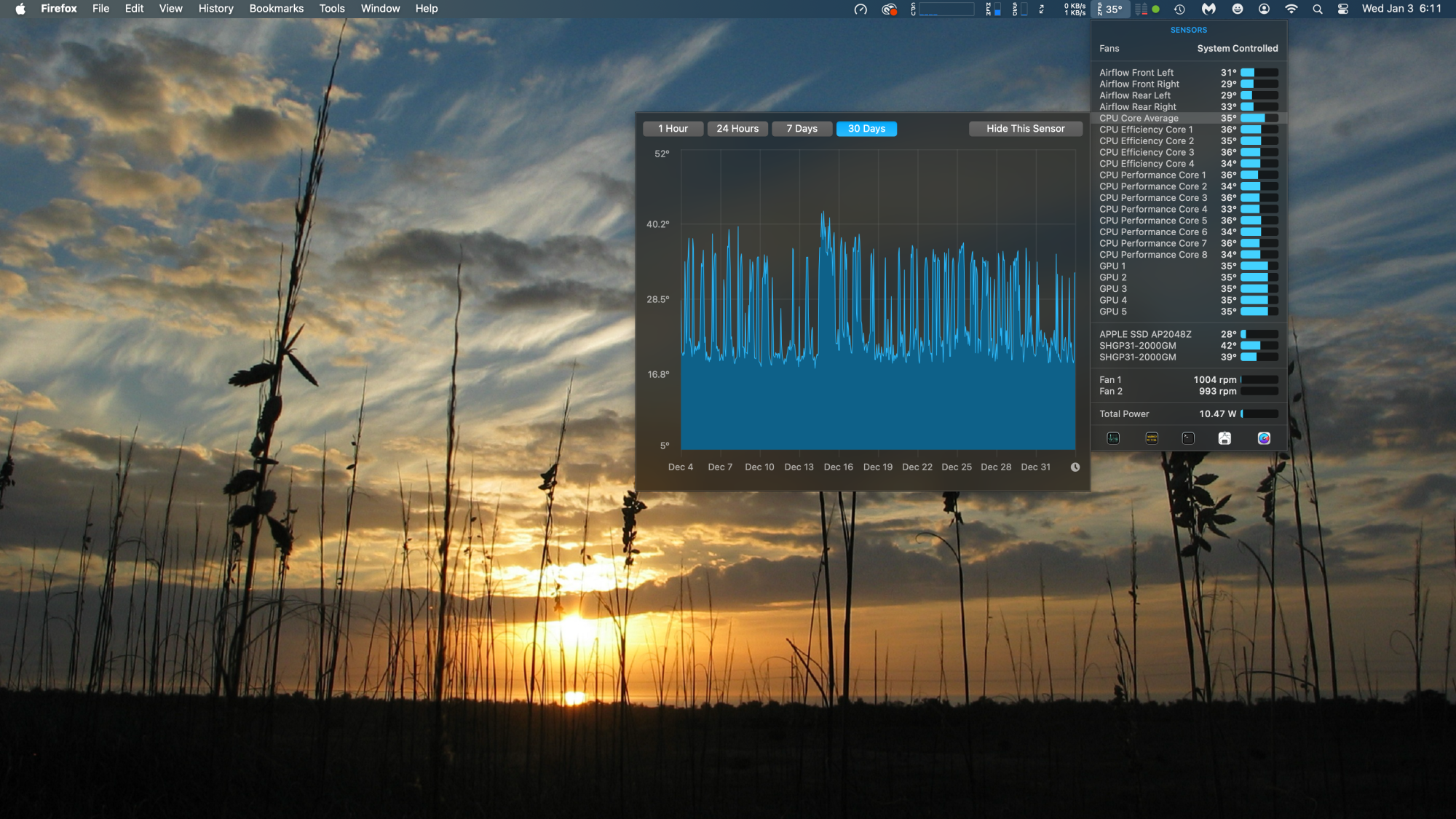The height and width of the screenshot is (819, 1456).
Task: Switch graph to 7 Days
Action: pos(802,129)
